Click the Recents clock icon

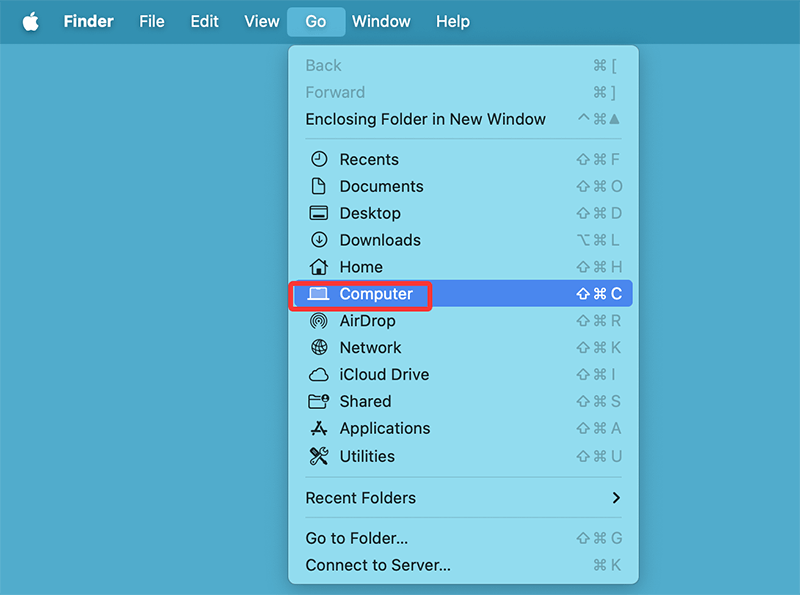pos(319,159)
